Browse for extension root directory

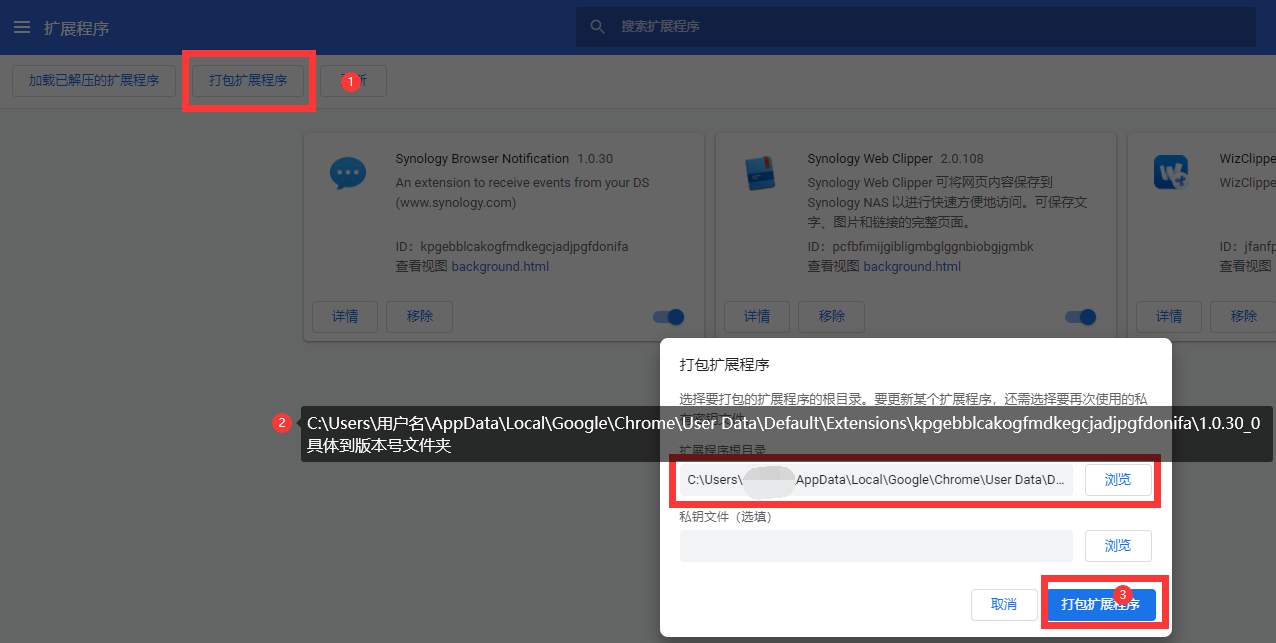[1118, 480]
